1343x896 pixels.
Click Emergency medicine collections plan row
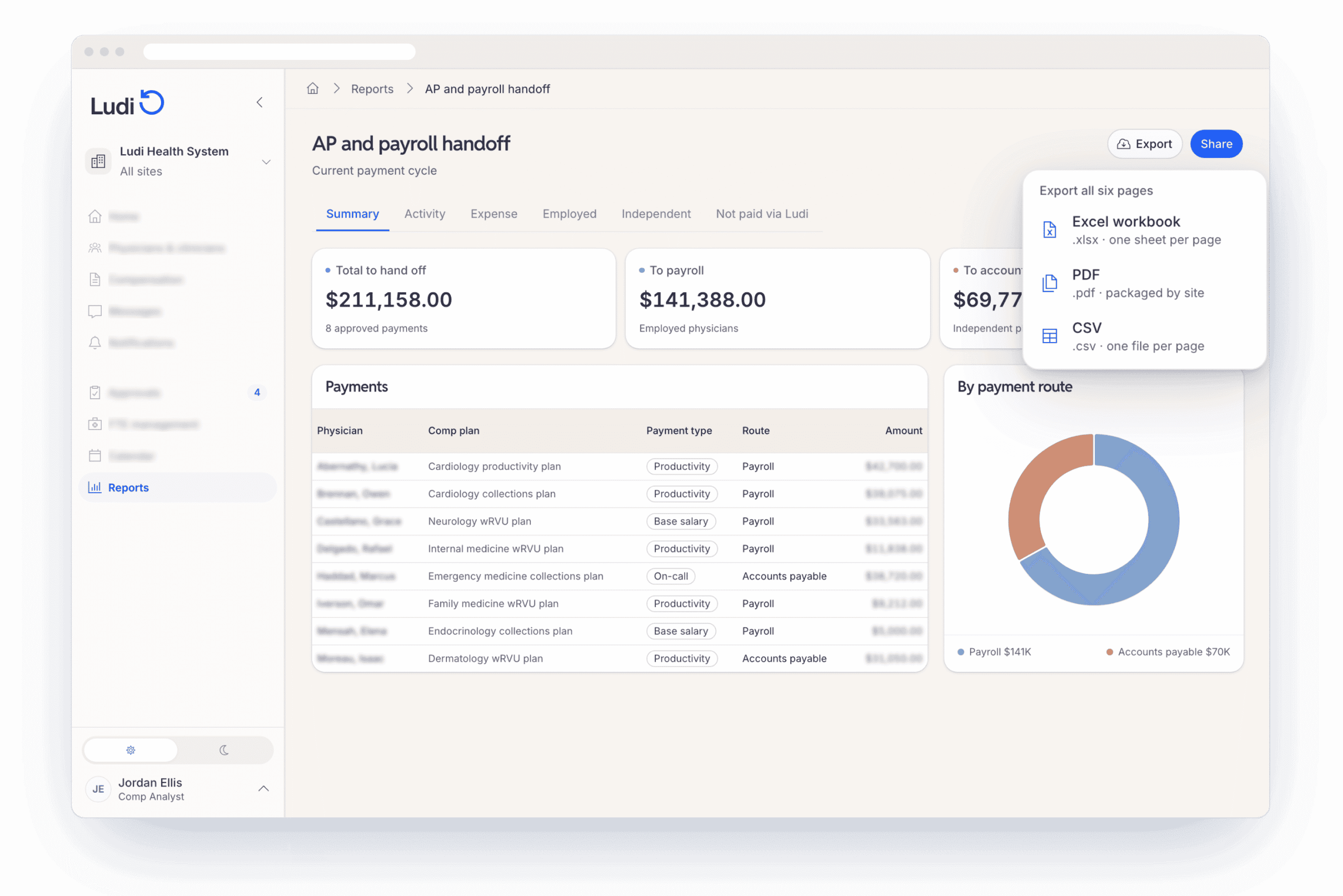coord(620,576)
